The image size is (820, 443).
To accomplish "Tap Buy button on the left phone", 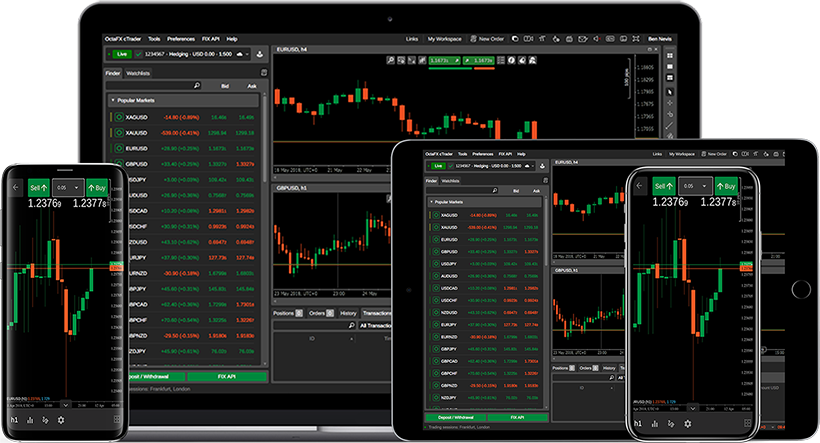I will (x=97, y=187).
